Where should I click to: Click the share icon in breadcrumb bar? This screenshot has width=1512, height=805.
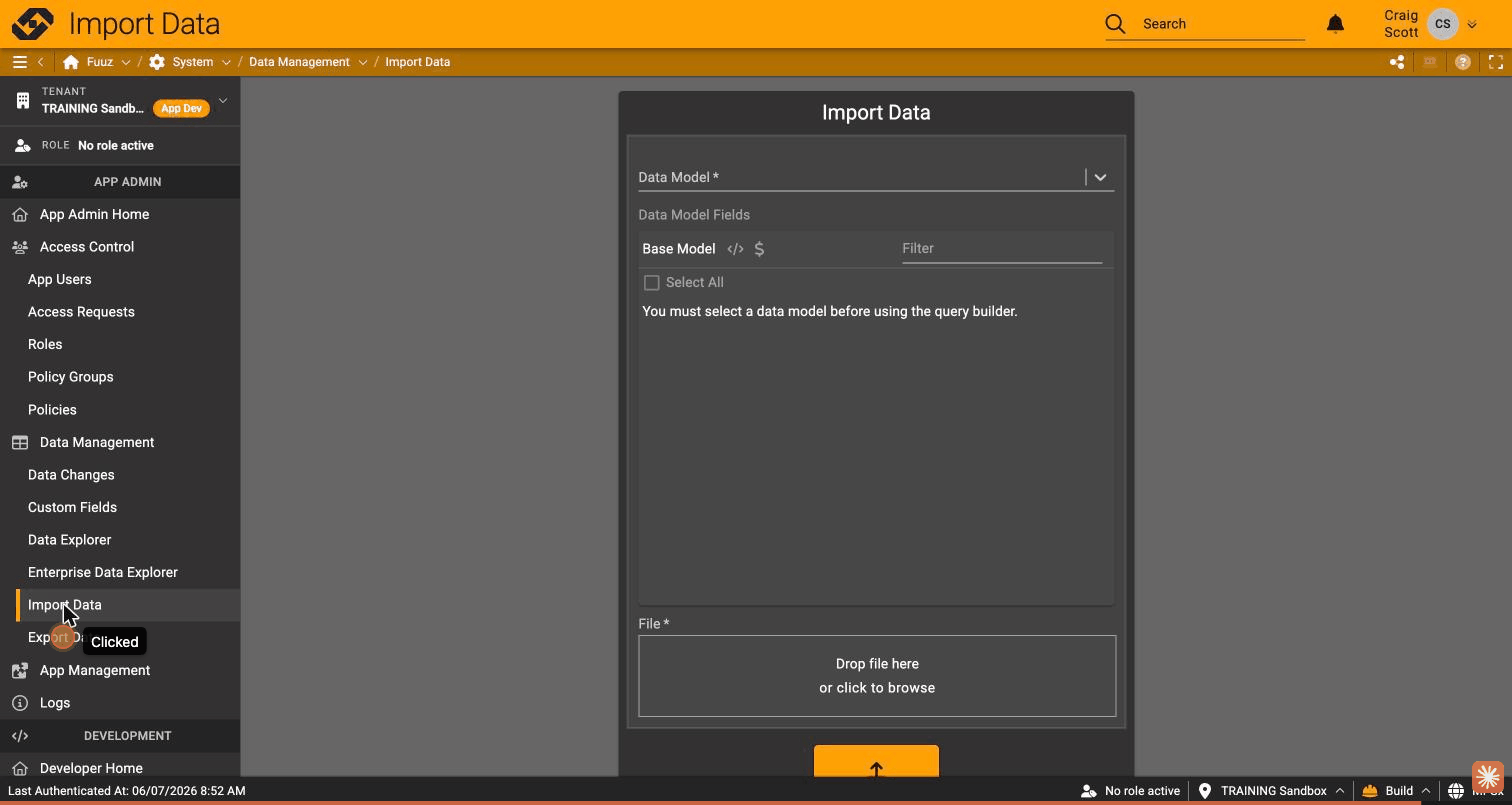tap(1397, 62)
